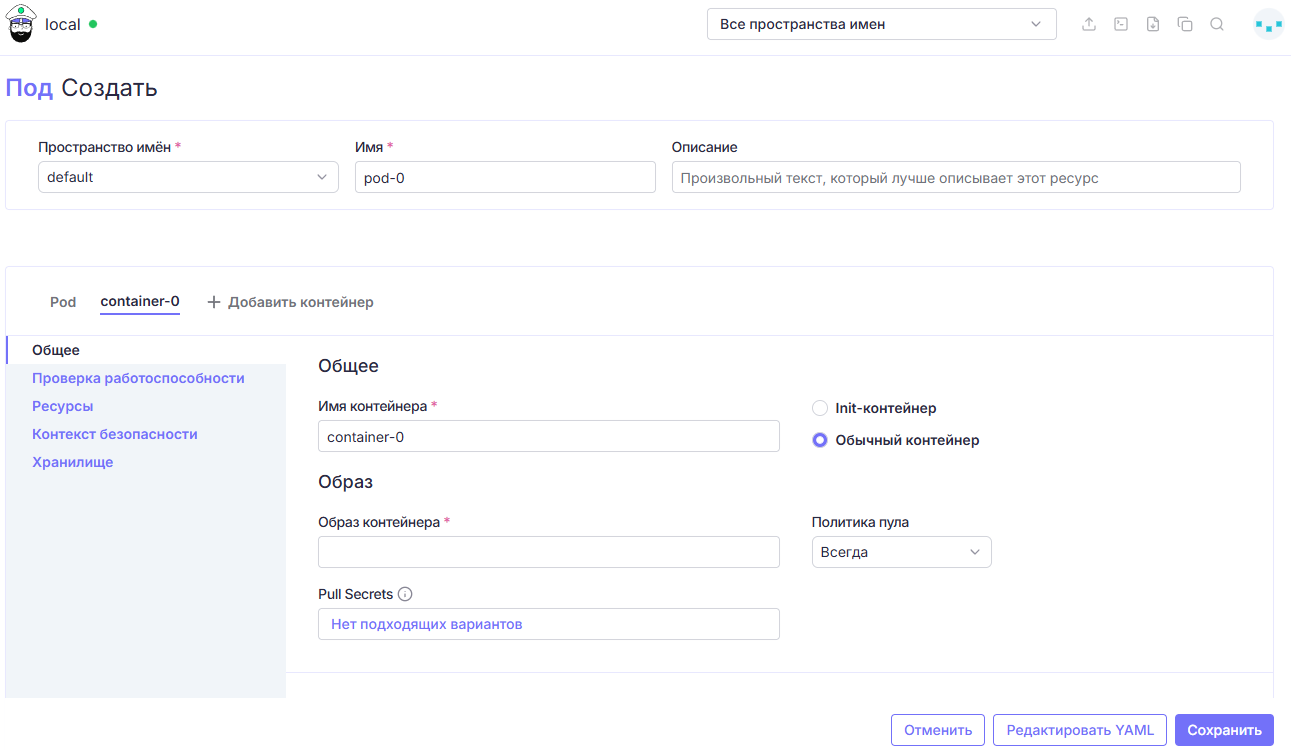Viewport: 1291px width, 750px height.
Task: Click the Rancher logo in the header
Action: point(21,25)
